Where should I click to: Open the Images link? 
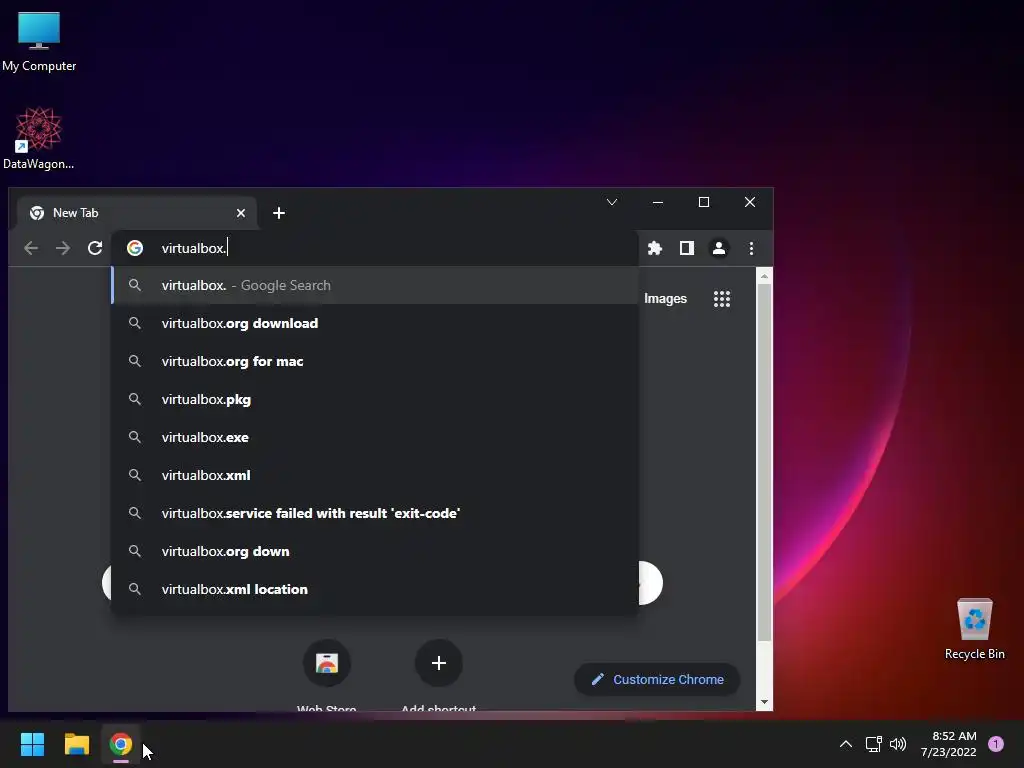click(665, 298)
